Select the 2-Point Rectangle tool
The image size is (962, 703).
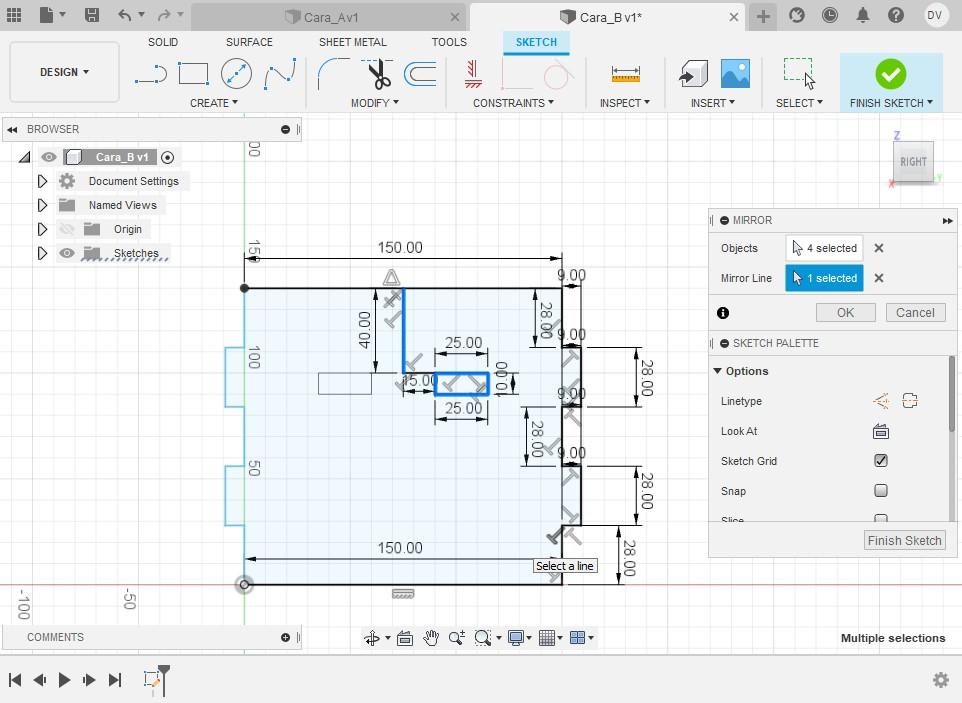[x=193, y=74]
